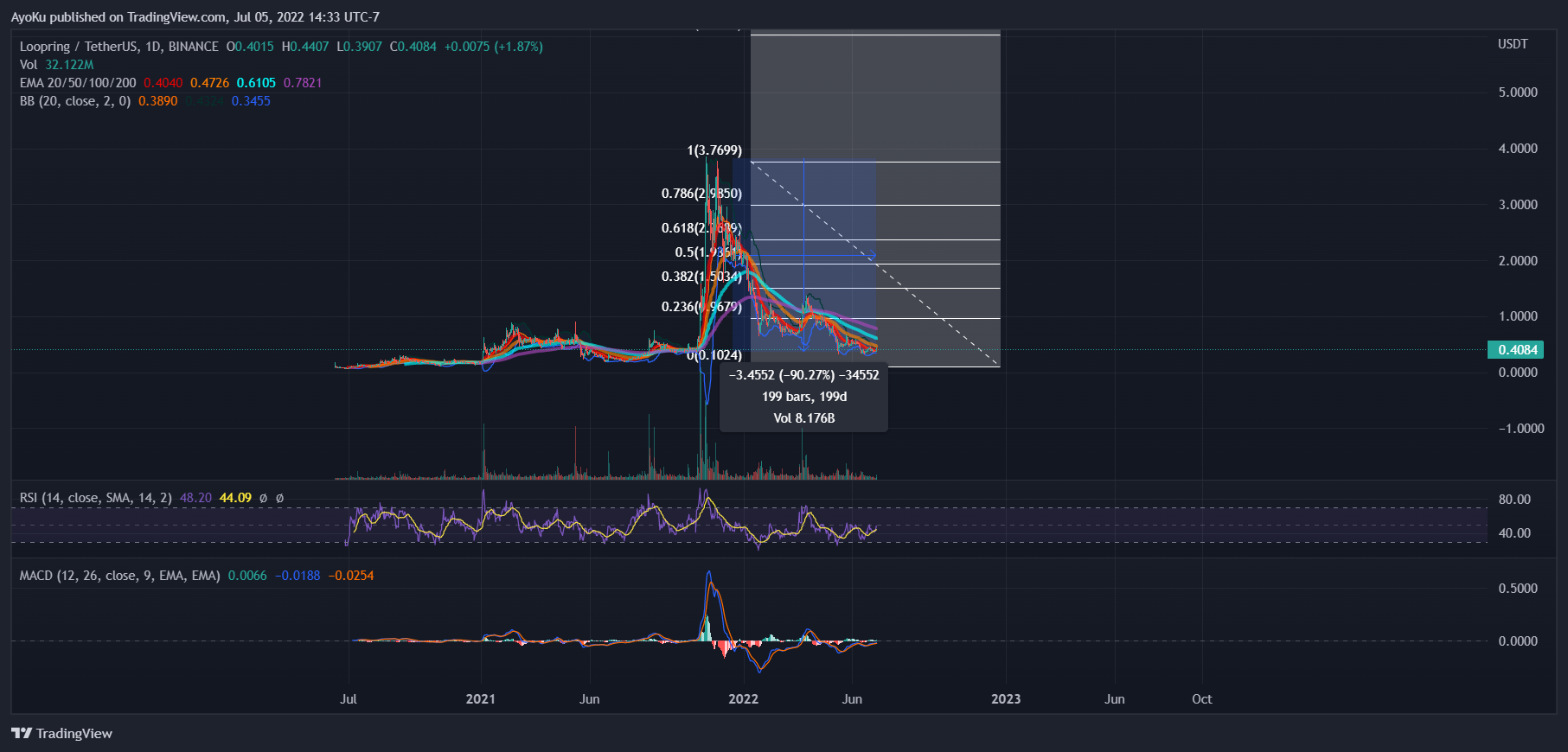Screen dimensions: 1568x752
Task: Click the 2021 label on time axis
Action: pos(481,699)
